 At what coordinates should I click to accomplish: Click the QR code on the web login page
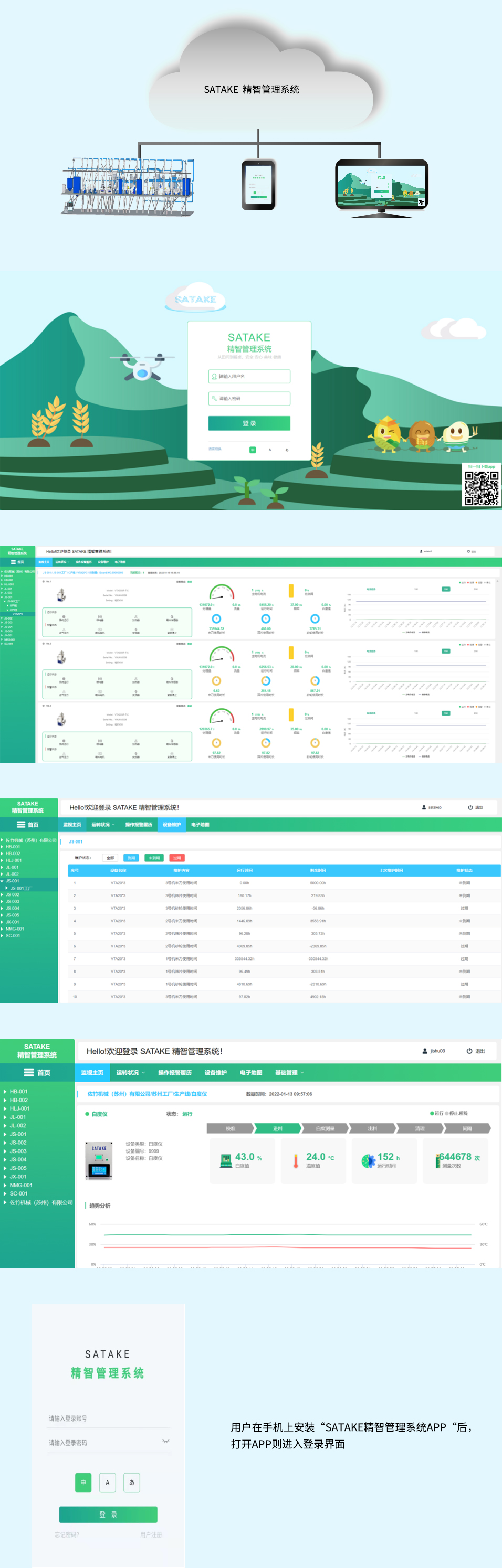pos(482,488)
